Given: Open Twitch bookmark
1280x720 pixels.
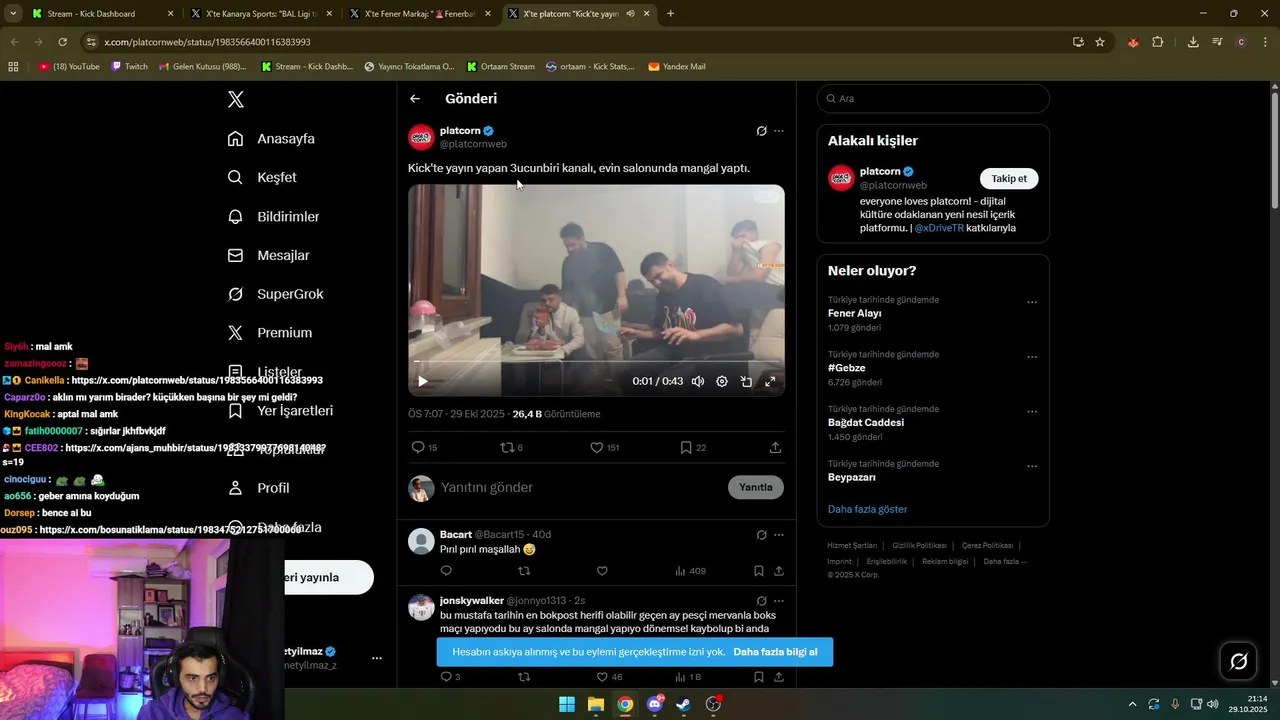Looking at the screenshot, I should 130,67.
